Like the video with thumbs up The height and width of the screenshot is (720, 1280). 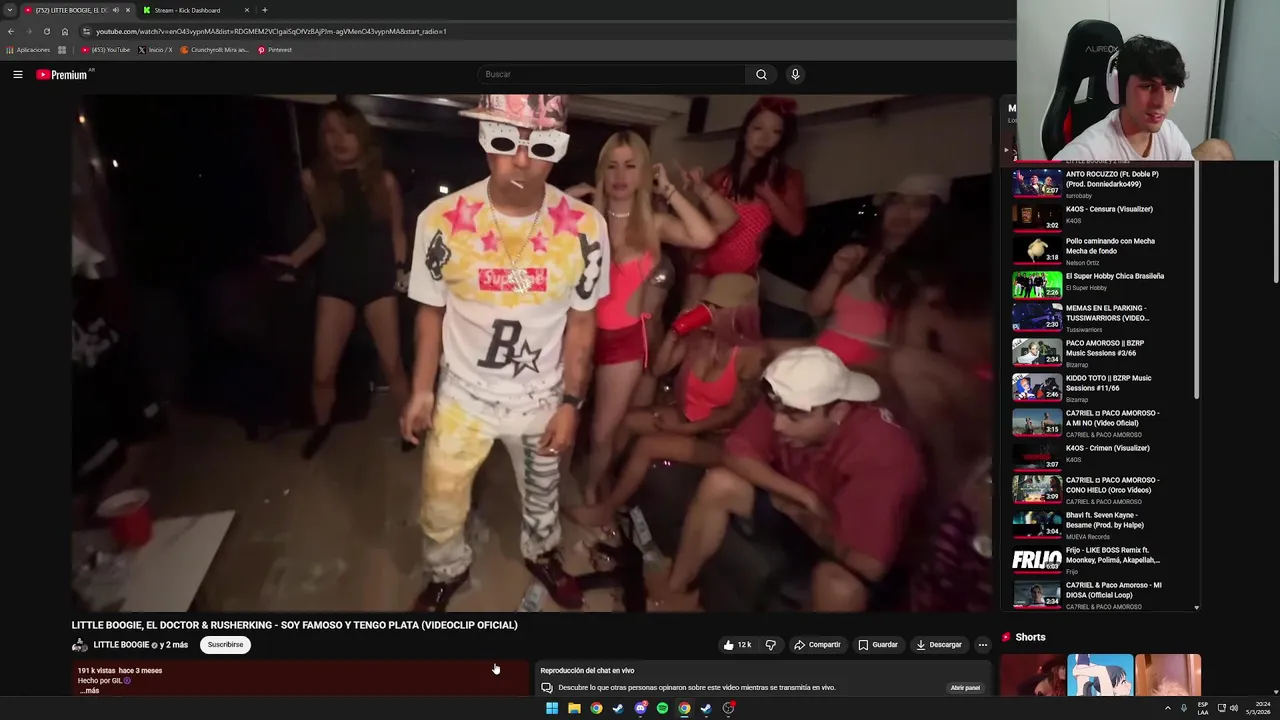coord(737,645)
